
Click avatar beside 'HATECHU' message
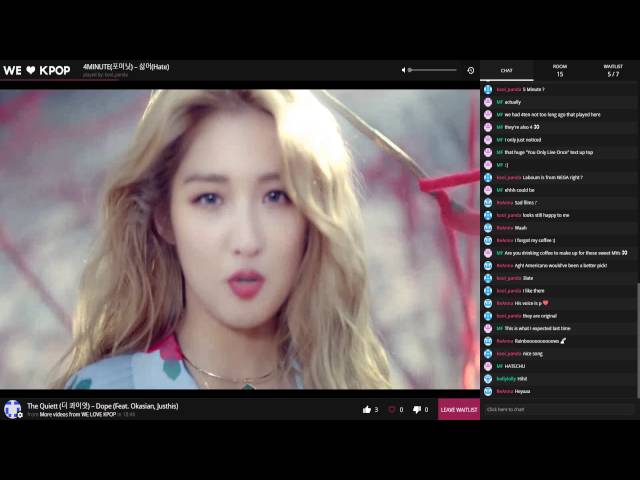click(488, 366)
